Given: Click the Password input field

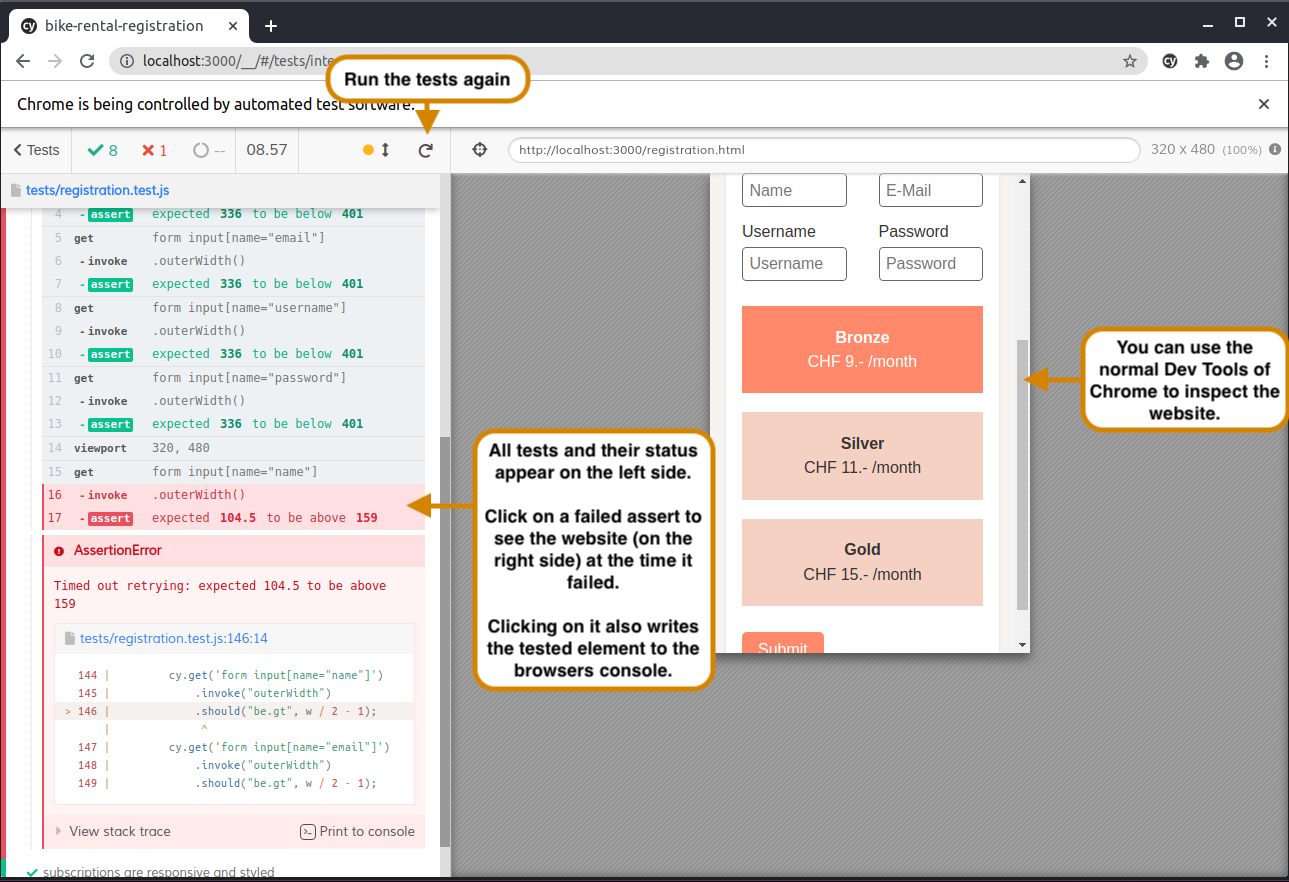Looking at the screenshot, I should pyautogui.click(x=931, y=264).
